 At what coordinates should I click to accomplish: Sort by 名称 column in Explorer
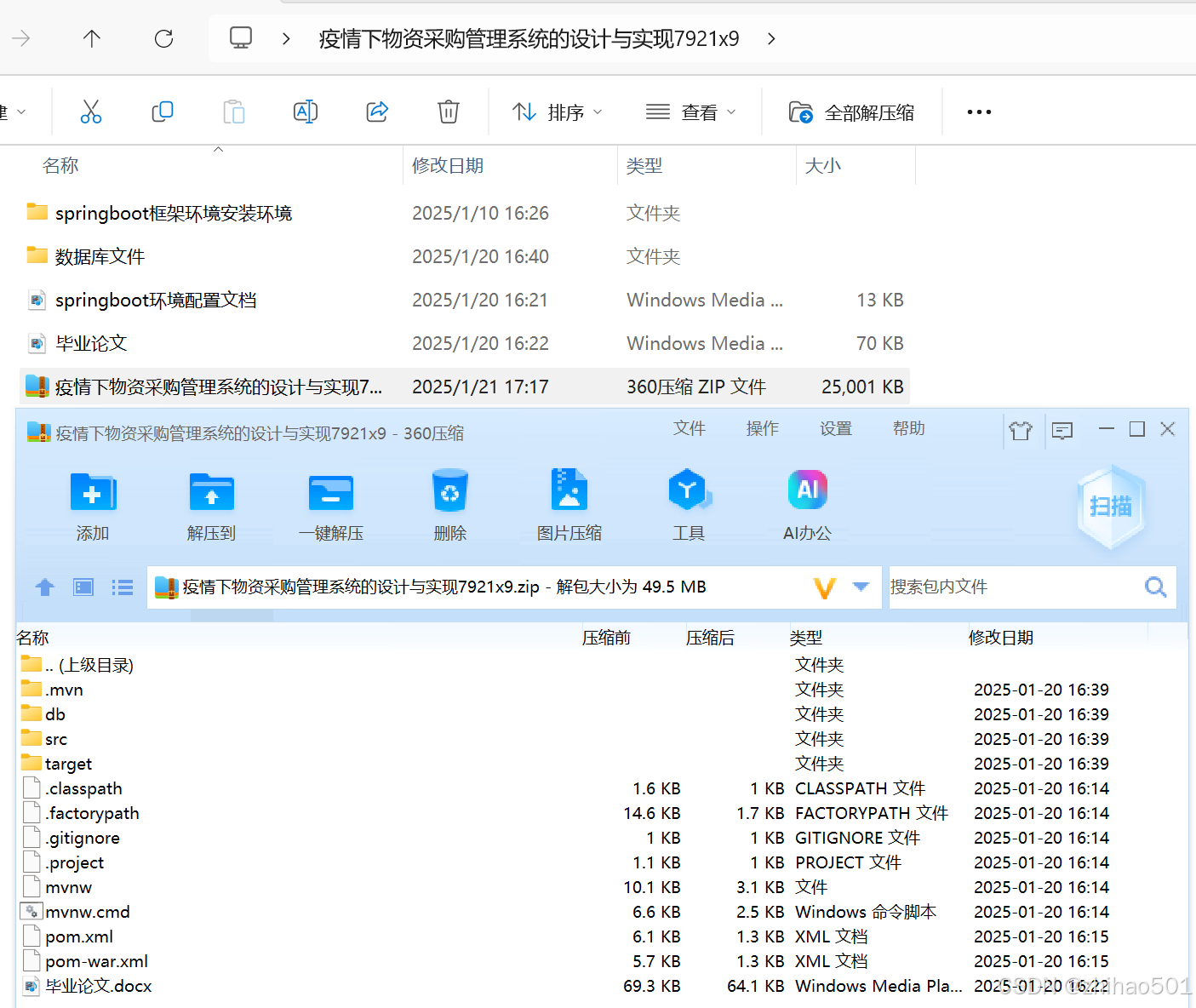[60, 165]
